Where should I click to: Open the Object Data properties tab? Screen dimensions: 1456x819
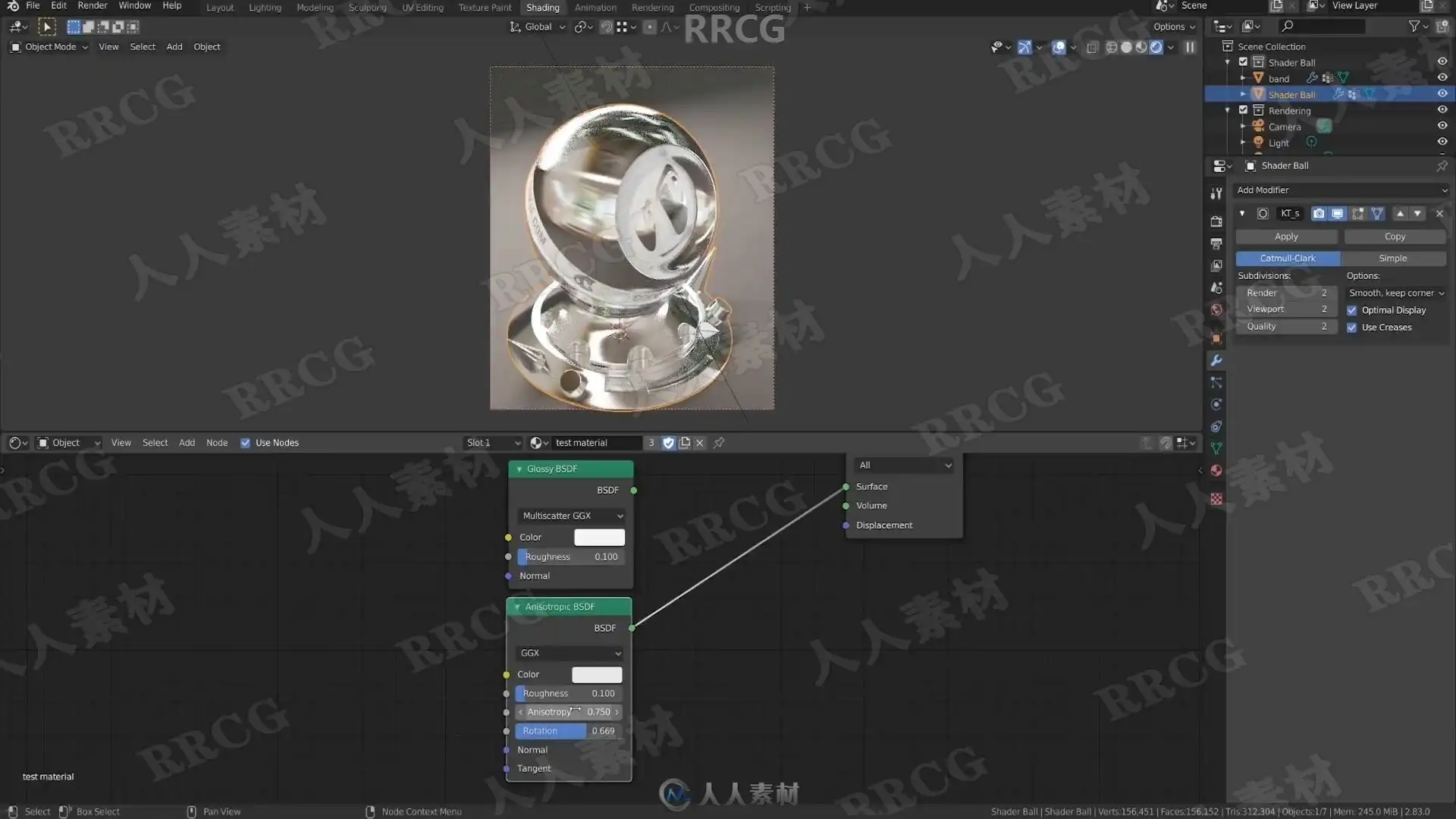point(1216,448)
